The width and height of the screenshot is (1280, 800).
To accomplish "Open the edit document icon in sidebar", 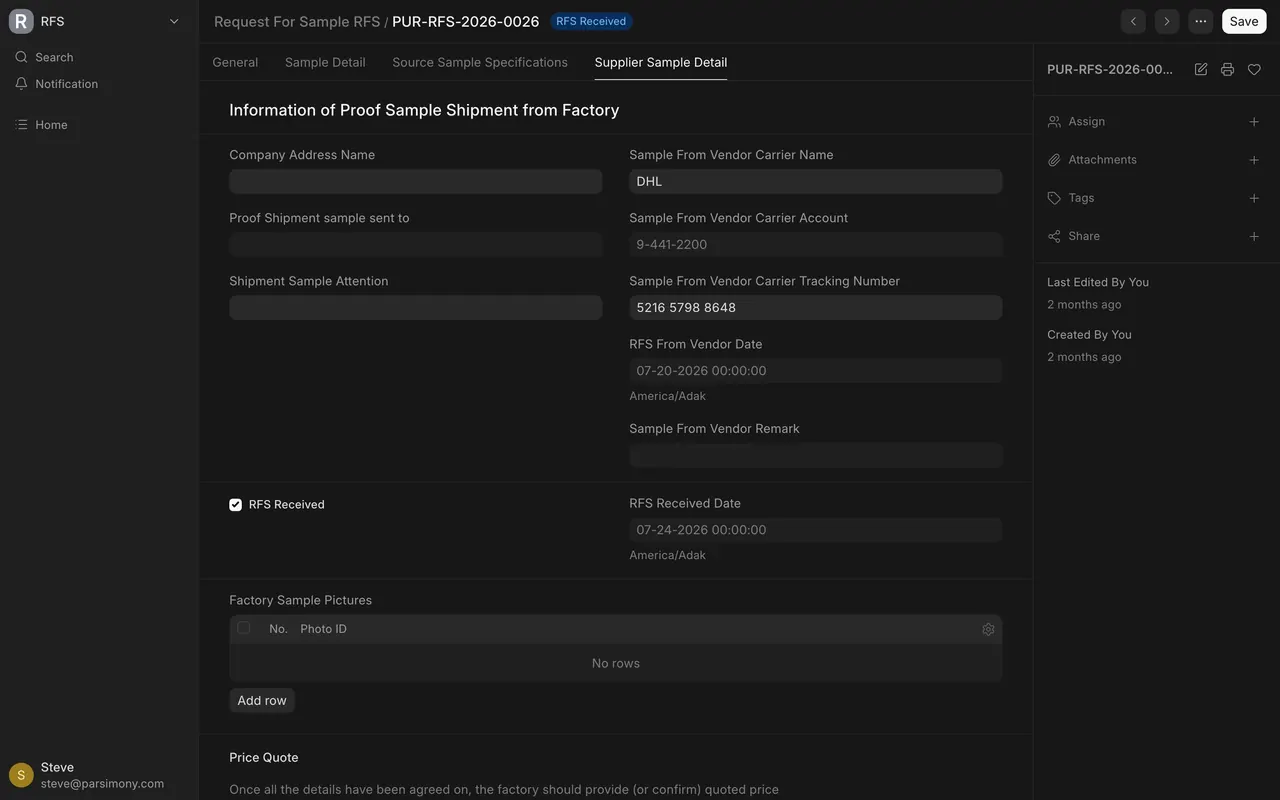I will [1201, 69].
